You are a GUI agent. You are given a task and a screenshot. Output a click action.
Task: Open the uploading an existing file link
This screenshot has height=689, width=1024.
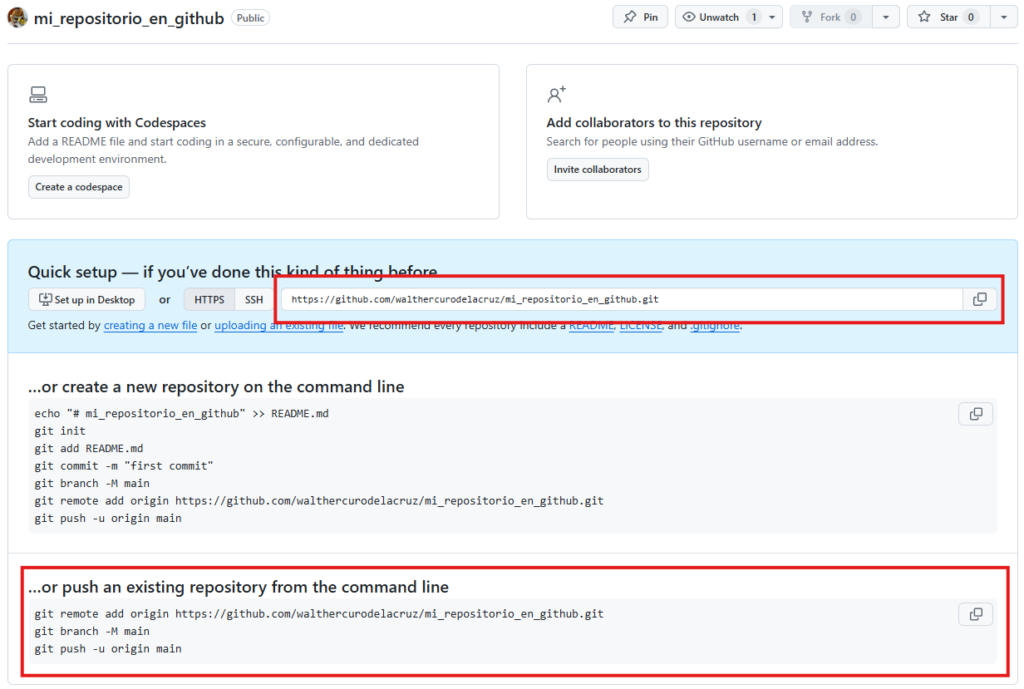(x=279, y=325)
